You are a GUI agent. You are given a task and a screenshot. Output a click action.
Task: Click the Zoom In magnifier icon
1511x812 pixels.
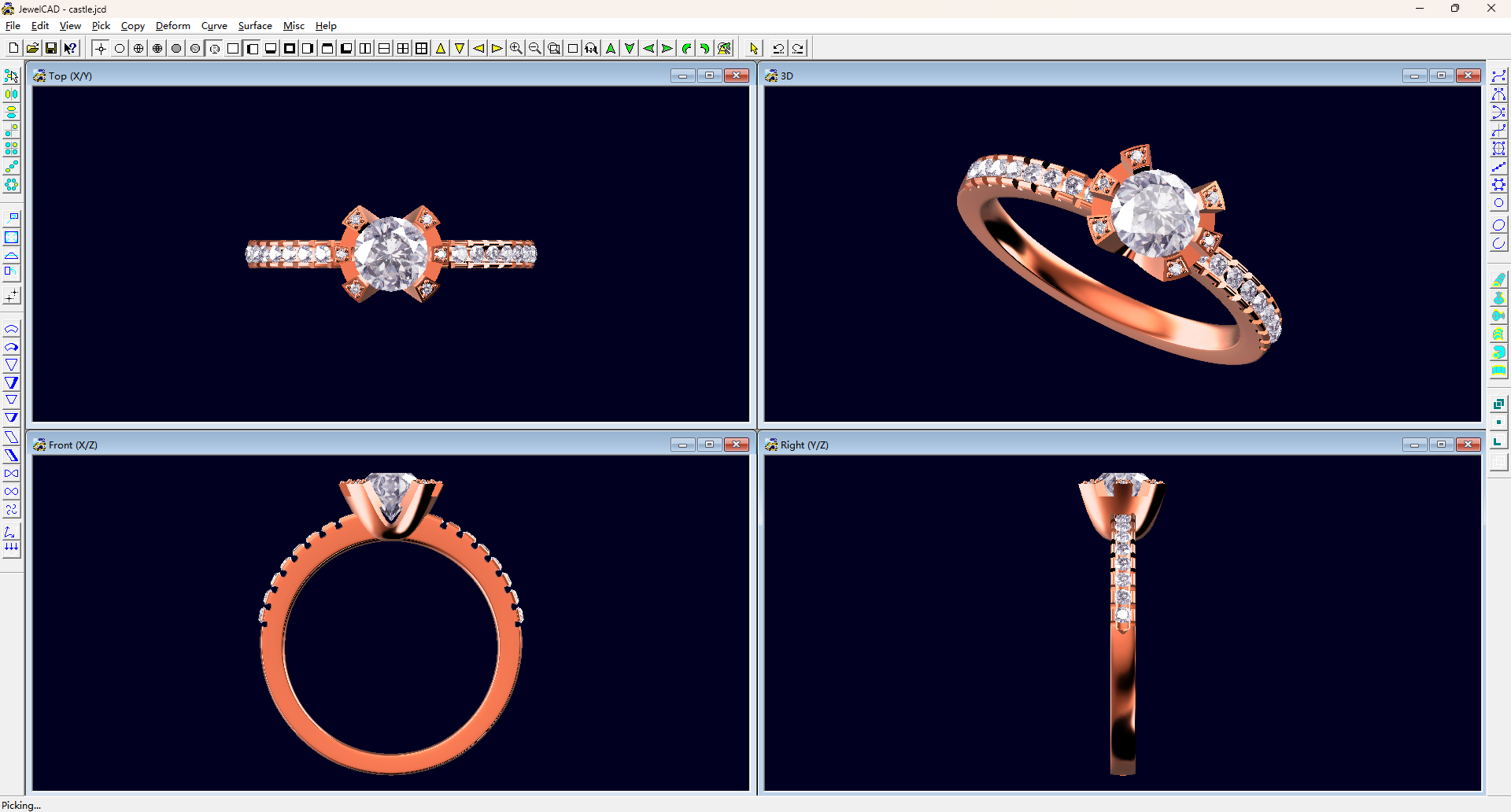tap(516, 48)
